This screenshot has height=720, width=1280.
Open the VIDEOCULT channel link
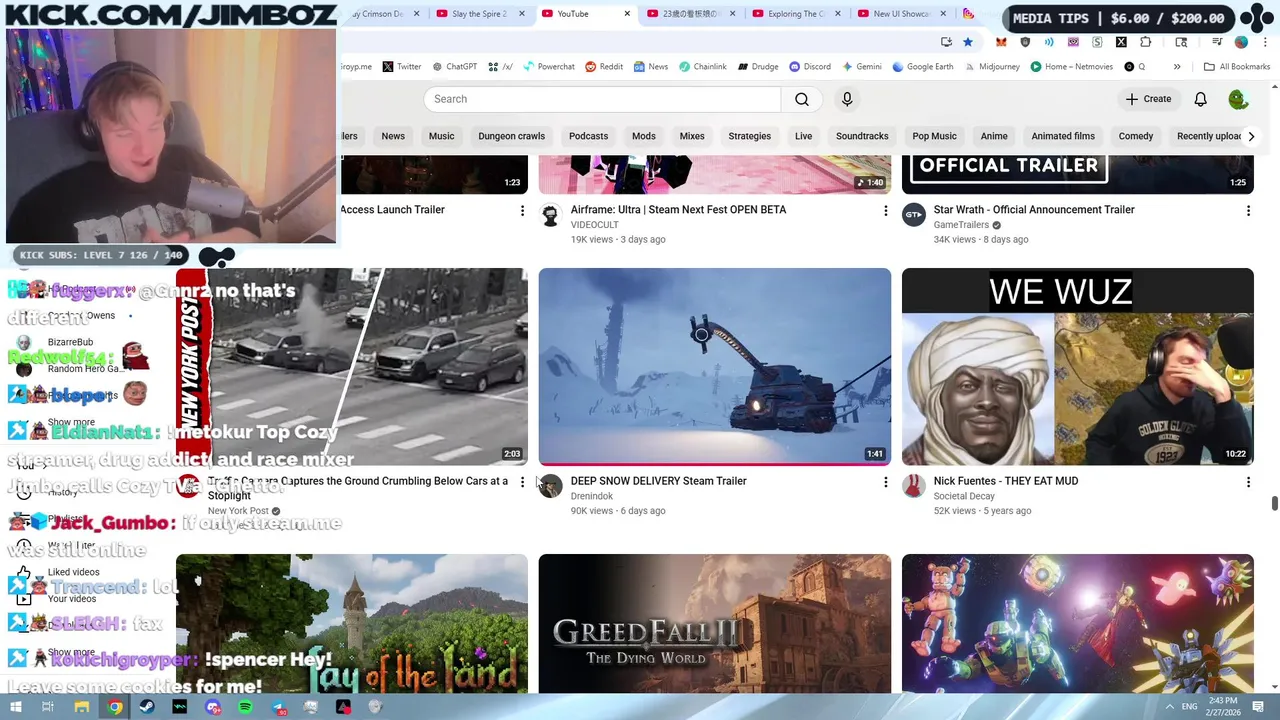click(595, 225)
